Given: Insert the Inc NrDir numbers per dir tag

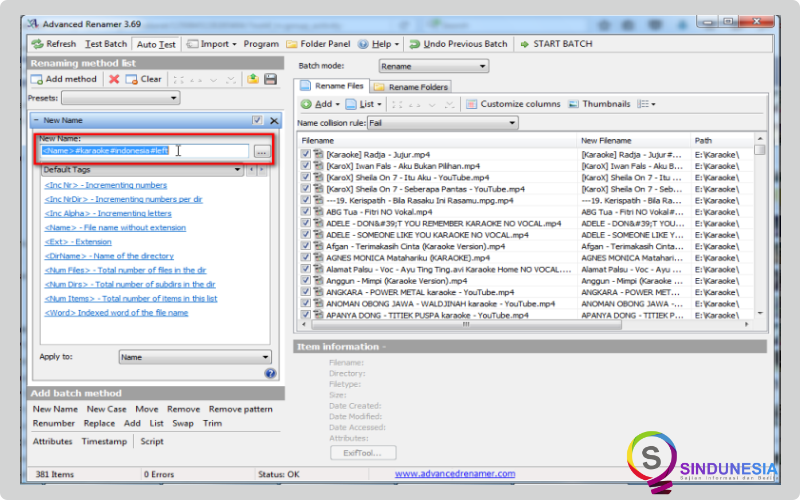Looking at the screenshot, I should pos(123,199).
